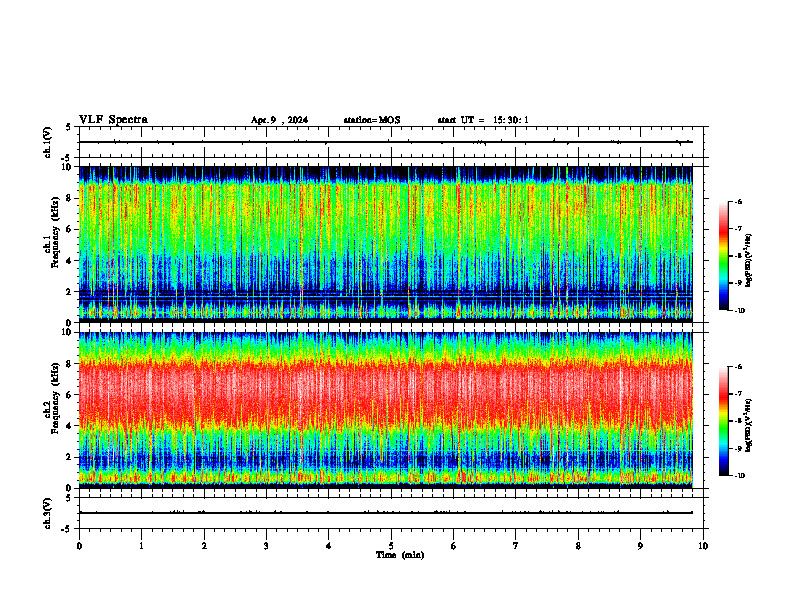Image resolution: width=792 pixels, height=612 pixels.
Task: Click the time axis tick label "5"
Action: 391,546
